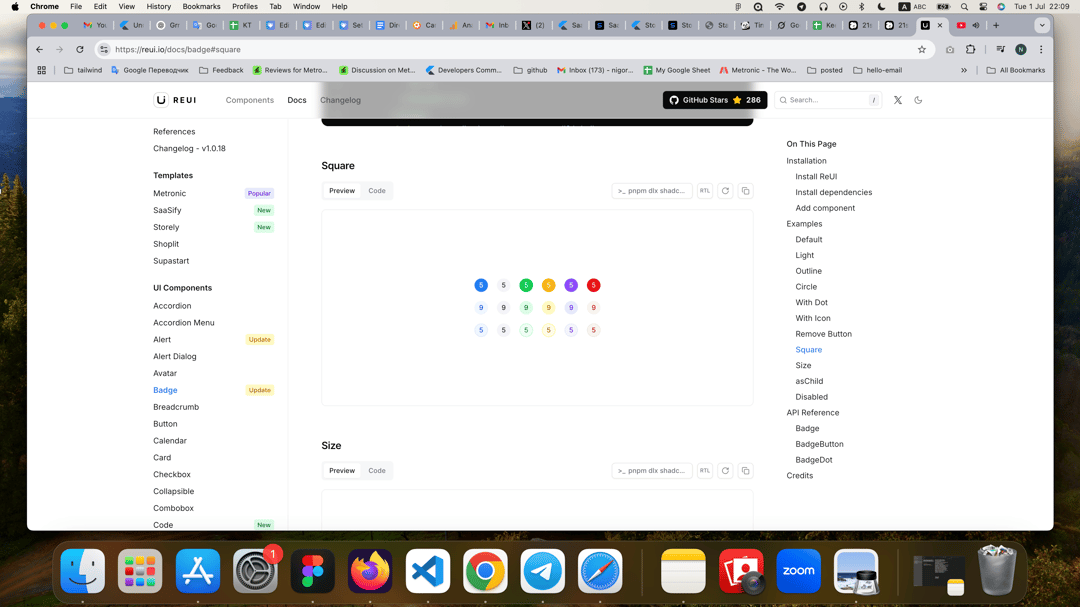1080x607 pixels.
Task: Click the solid blue square badge showing 5
Action: 481,285
